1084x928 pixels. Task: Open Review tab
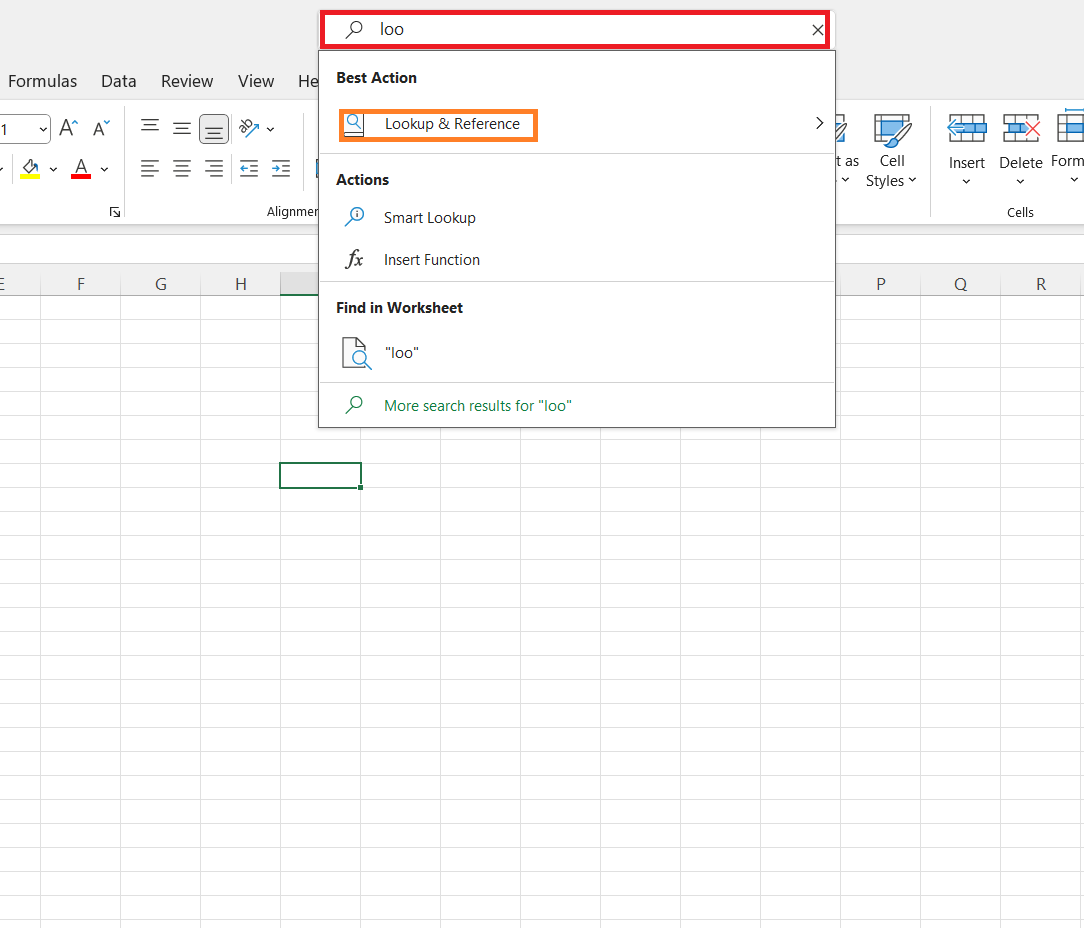[x=187, y=81]
